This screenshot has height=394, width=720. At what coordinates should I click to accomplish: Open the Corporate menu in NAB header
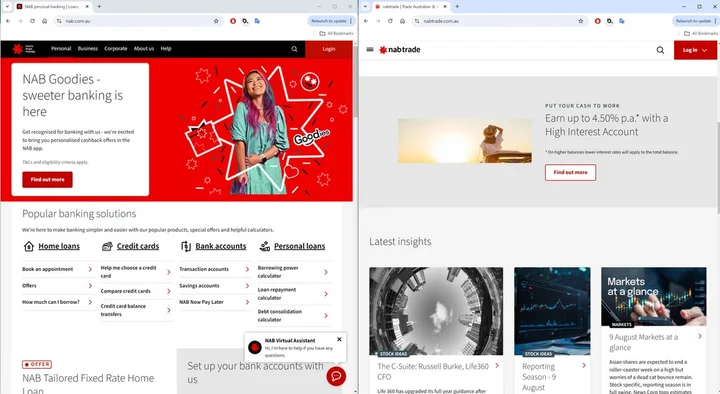click(x=116, y=49)
